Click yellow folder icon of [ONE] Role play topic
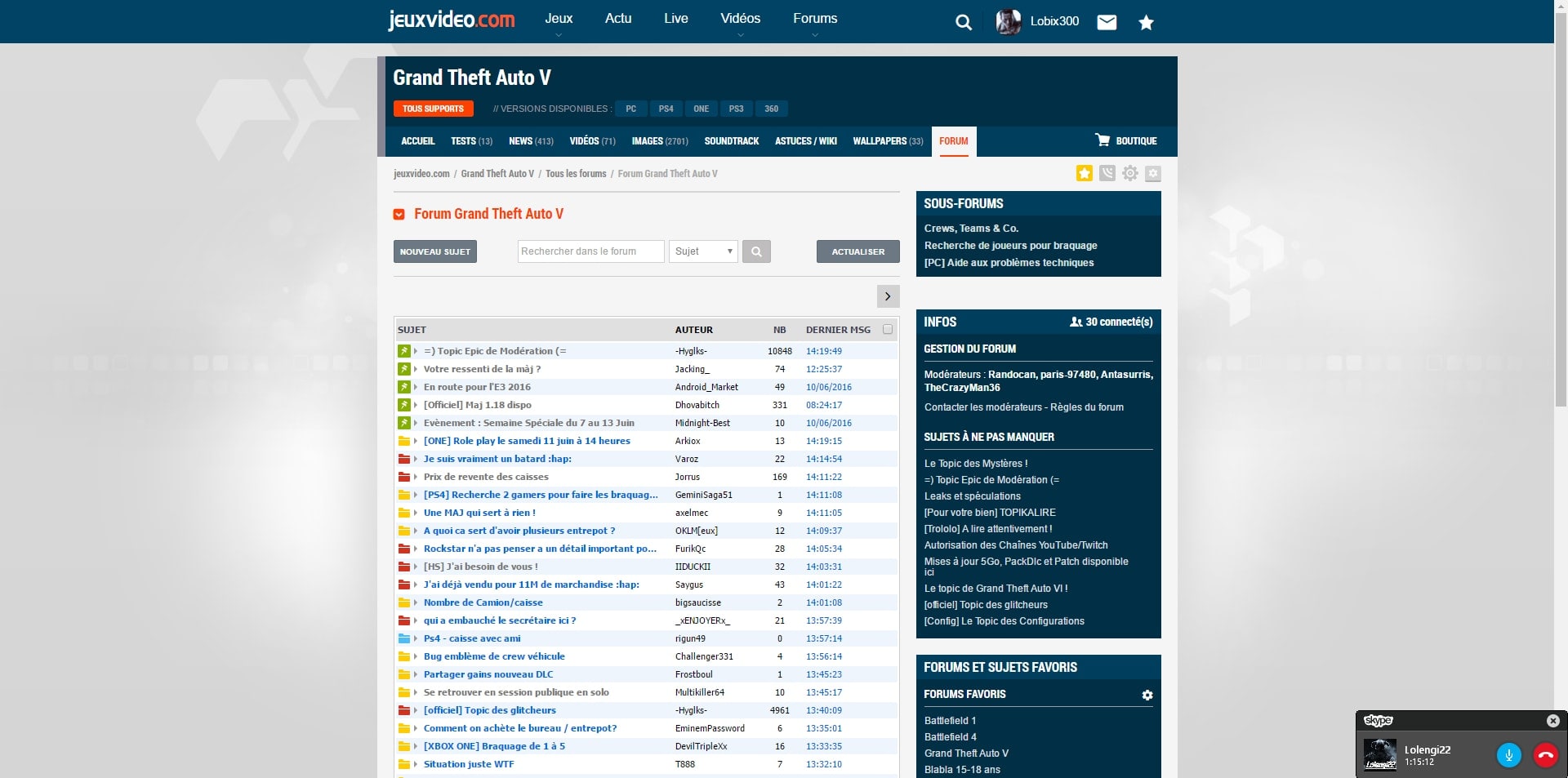 click(403, 441)
